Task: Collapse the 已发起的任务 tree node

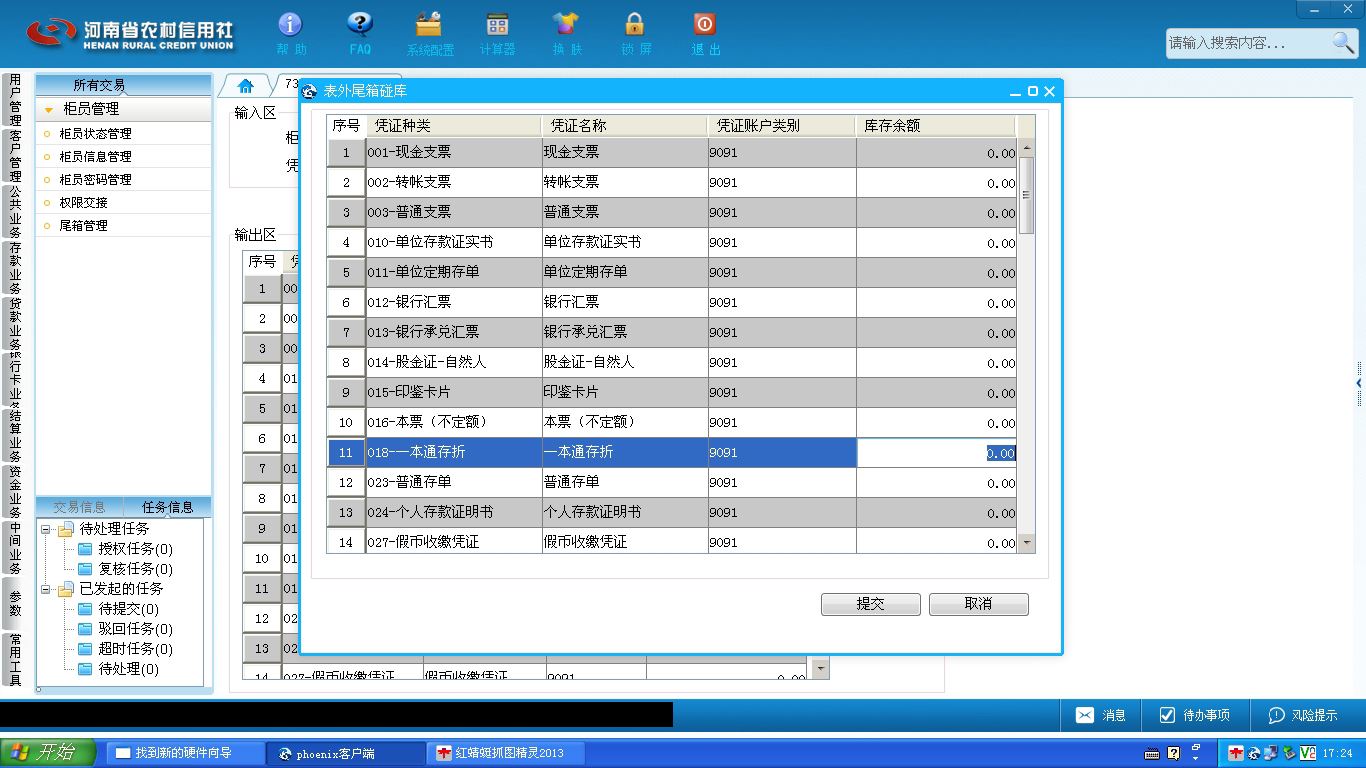Action: tap(46, 589)
